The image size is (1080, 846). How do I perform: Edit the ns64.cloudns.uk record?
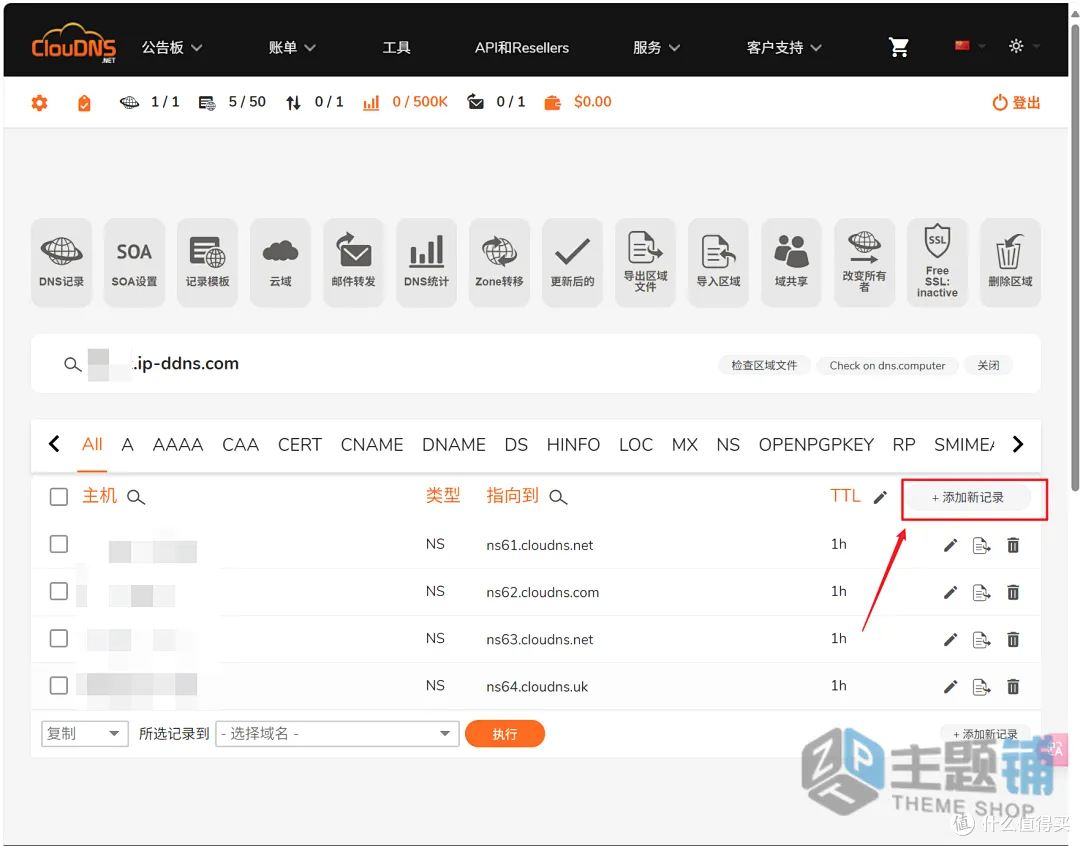(951, 686)
